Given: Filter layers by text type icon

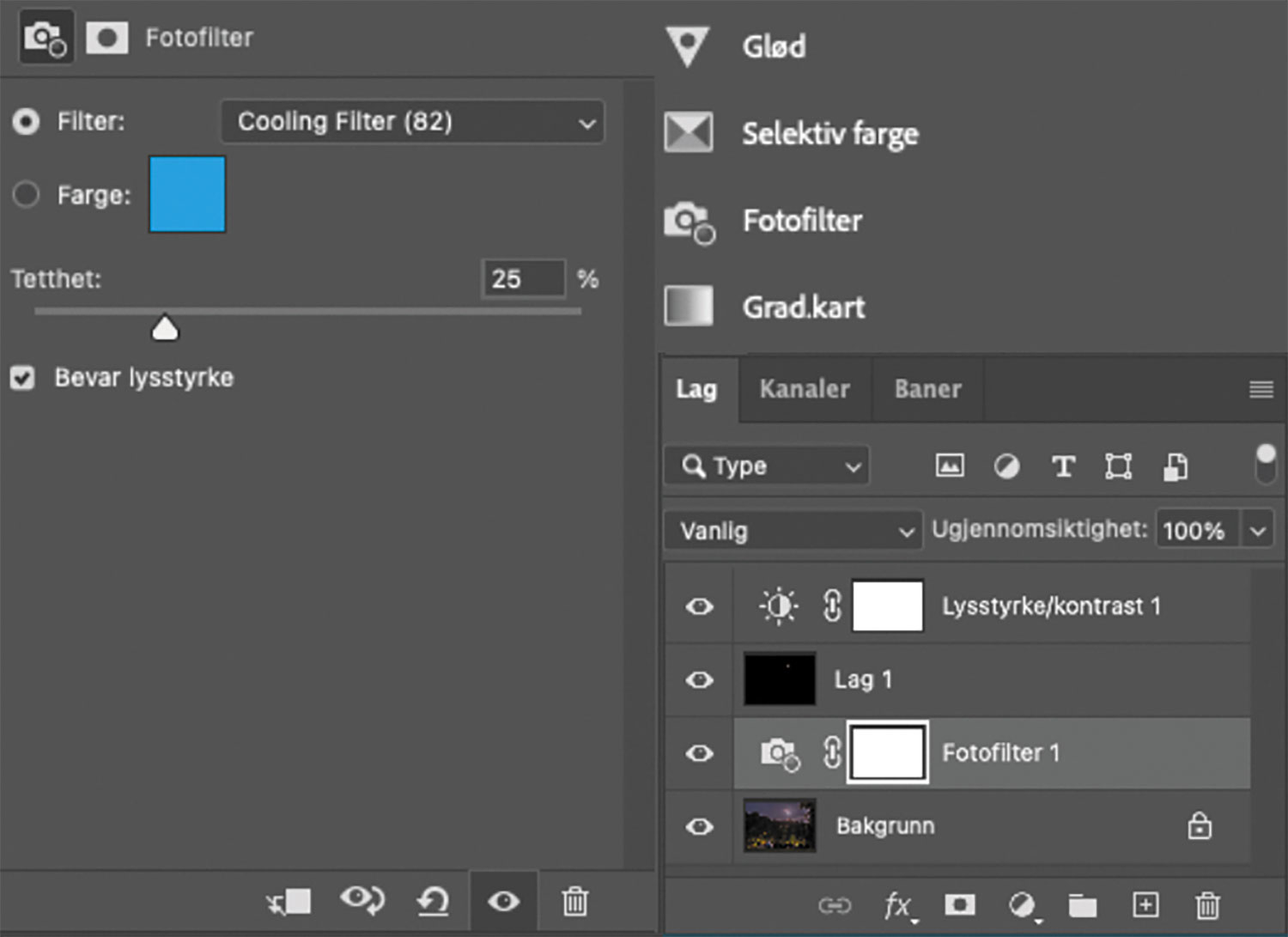Looking at the screenshot, I should coord(1063,466).
